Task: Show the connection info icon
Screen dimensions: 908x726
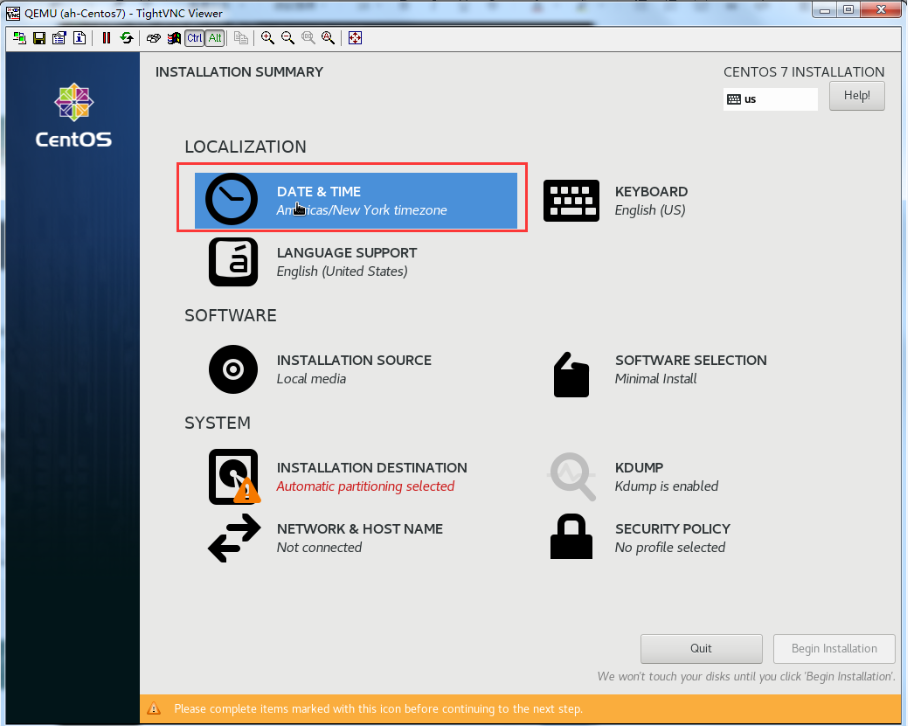Action: pos(78,38)
